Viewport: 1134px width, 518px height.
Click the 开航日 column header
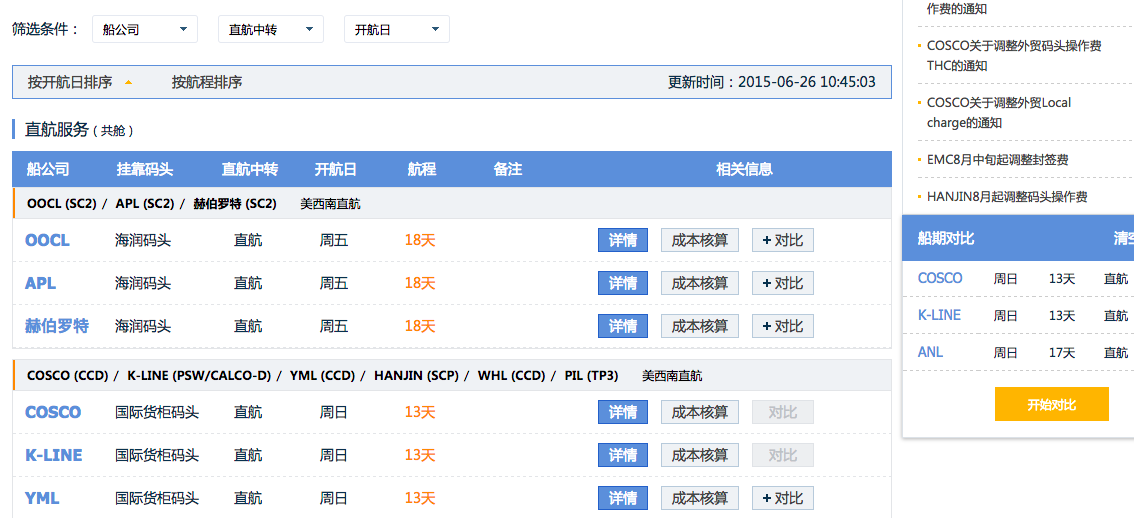click(x=336, y=170)
